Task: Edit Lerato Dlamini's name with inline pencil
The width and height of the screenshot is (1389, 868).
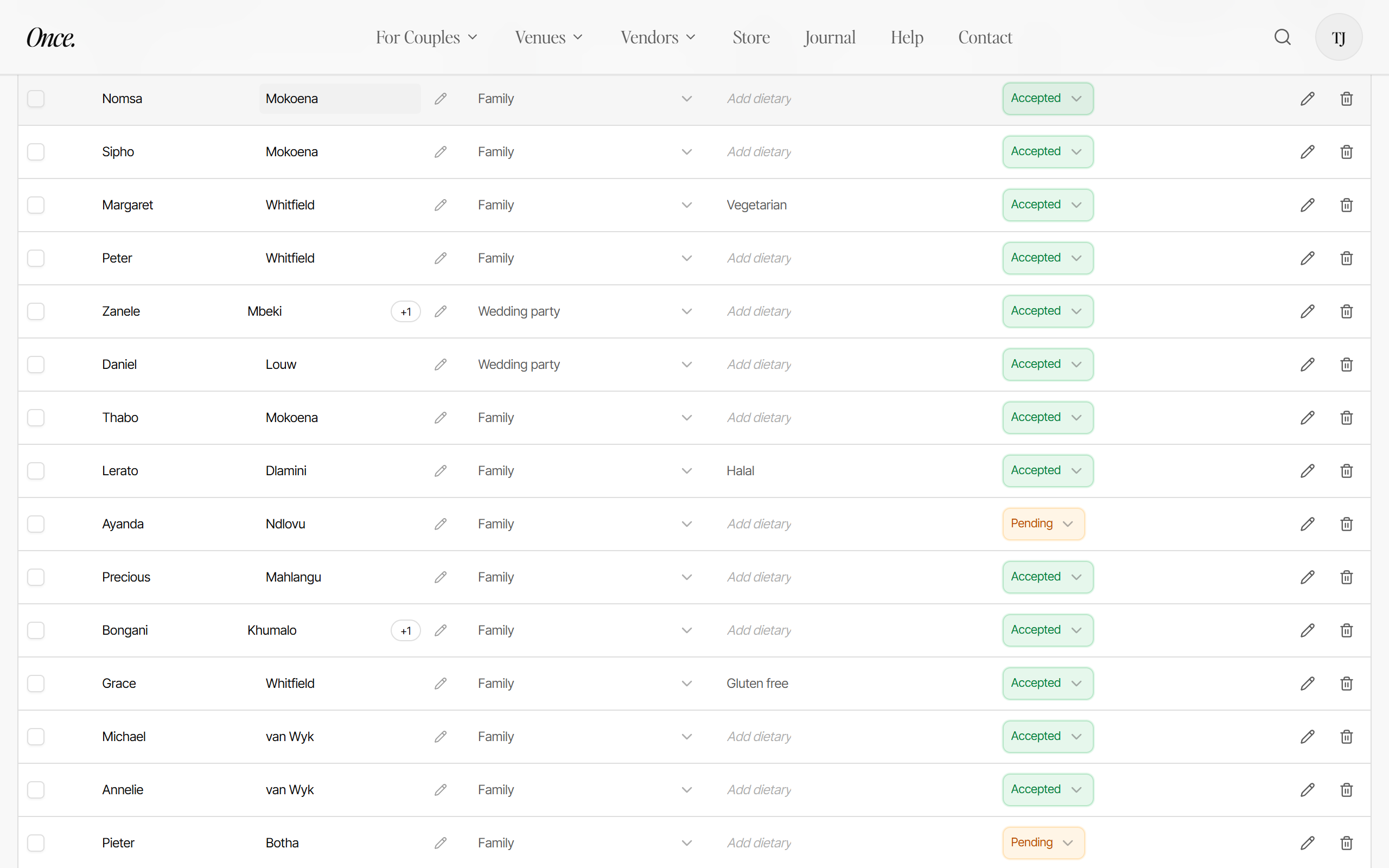Action: [440, 471]
